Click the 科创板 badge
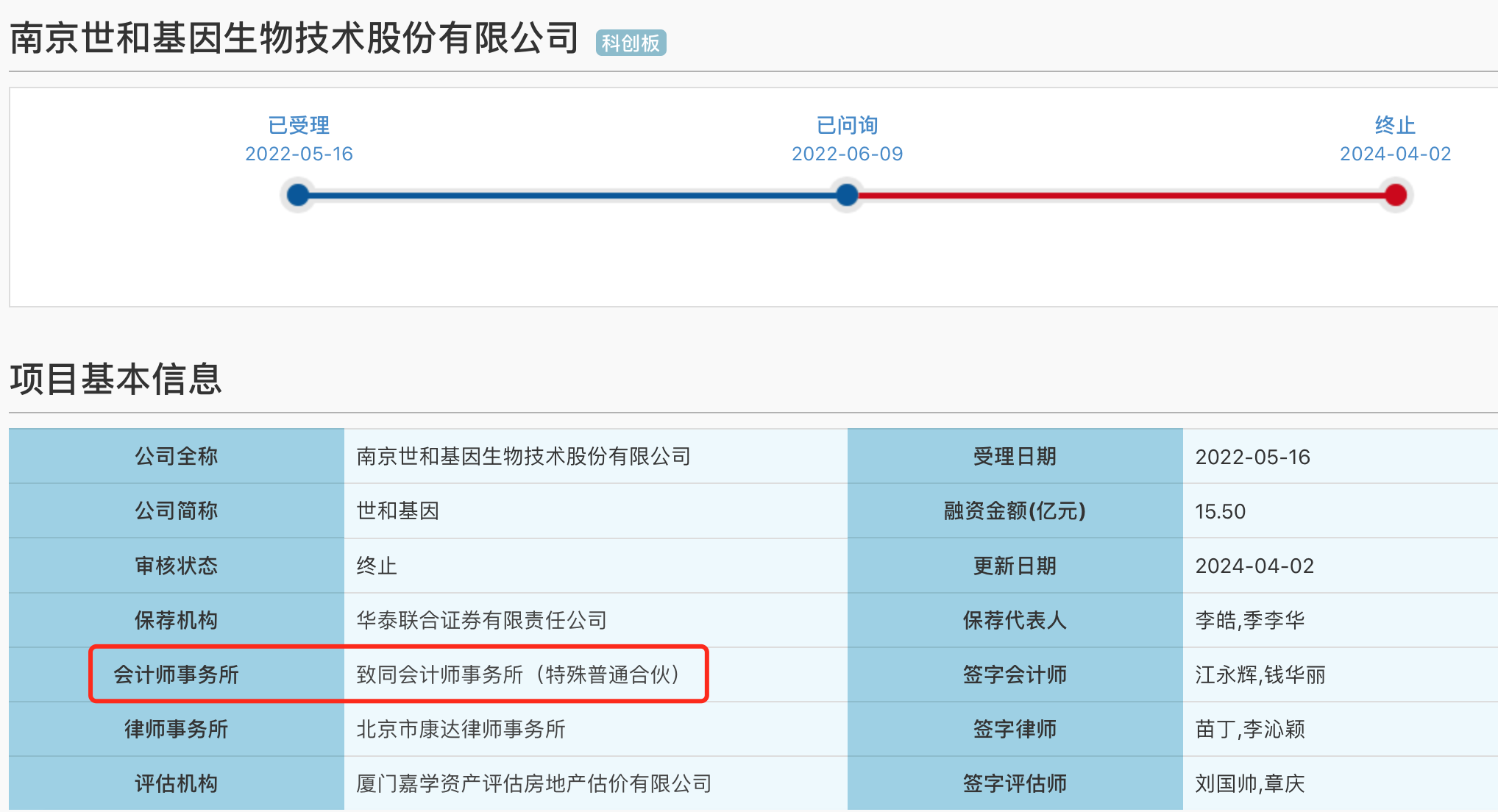 click(631, 43)
